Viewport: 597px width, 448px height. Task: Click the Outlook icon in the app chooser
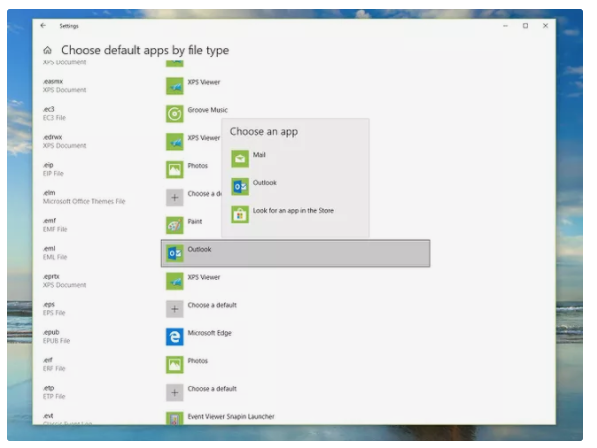point(240,187)
